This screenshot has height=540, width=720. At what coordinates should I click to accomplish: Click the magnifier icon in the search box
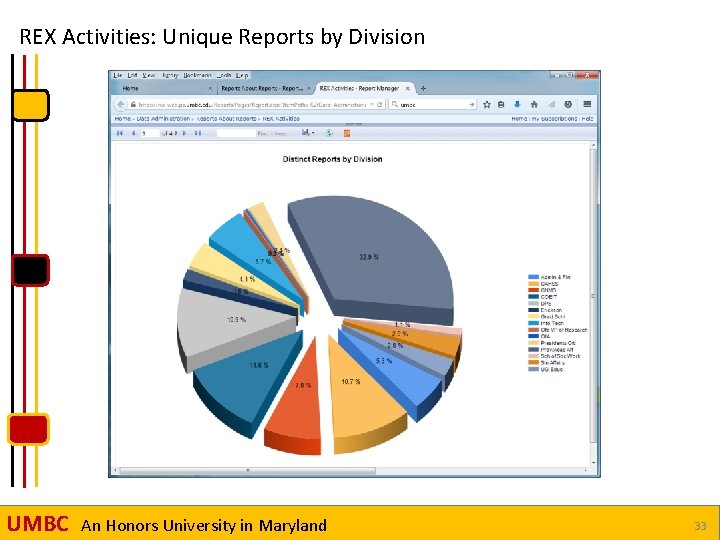[394, 104]
